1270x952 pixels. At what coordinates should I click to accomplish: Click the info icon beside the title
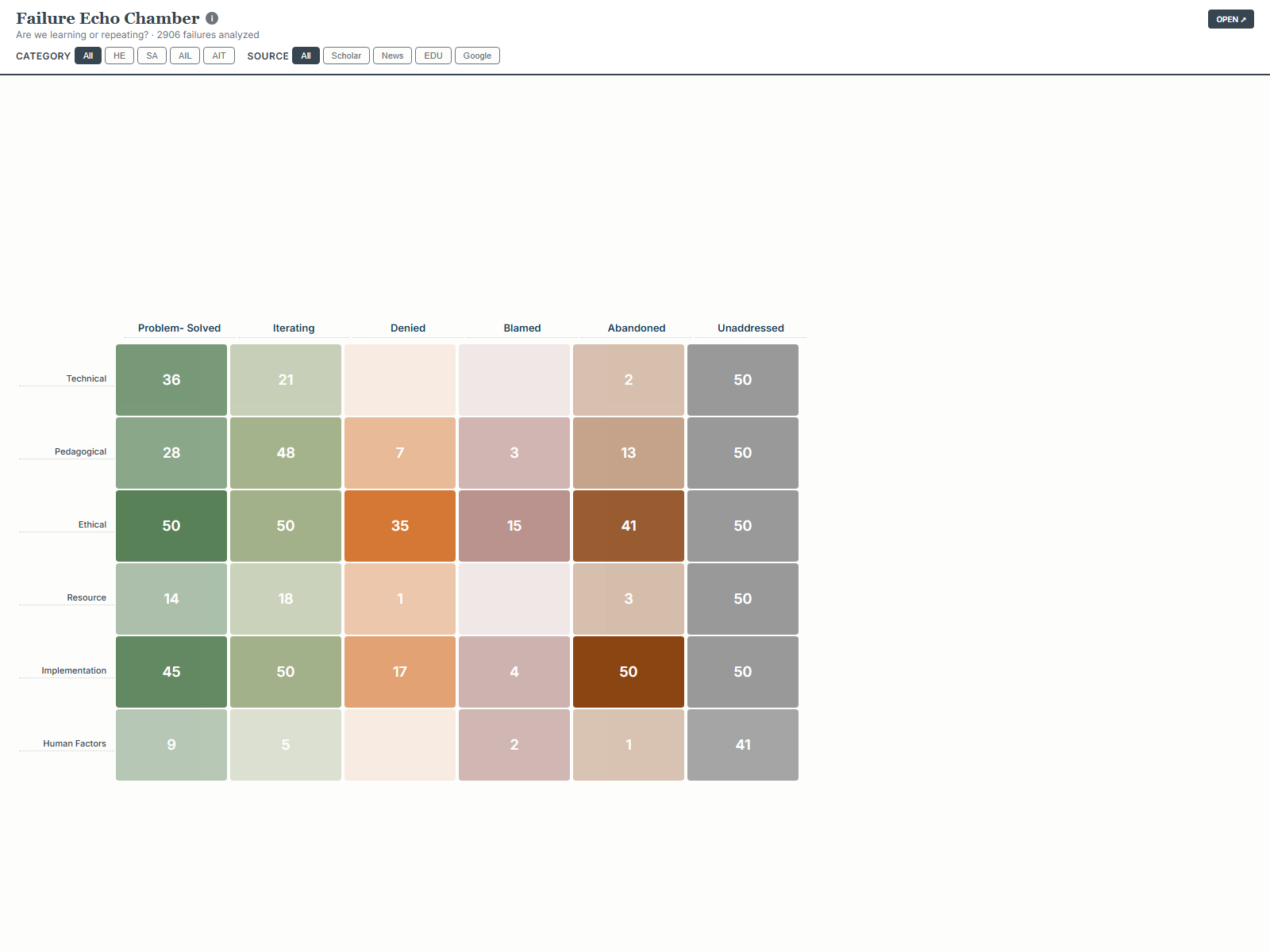coord(212,18)
